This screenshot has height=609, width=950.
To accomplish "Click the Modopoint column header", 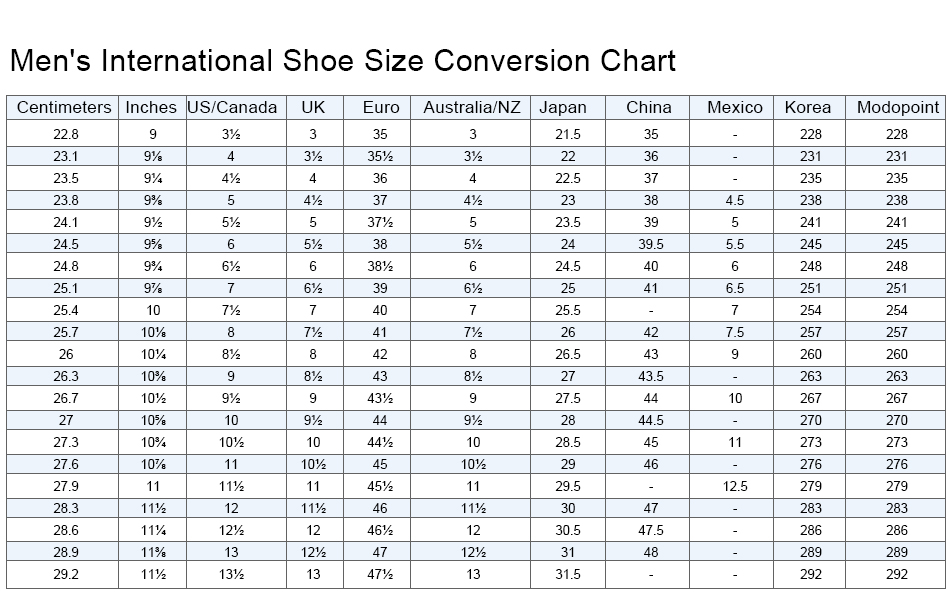I will [x=897, y=107].
